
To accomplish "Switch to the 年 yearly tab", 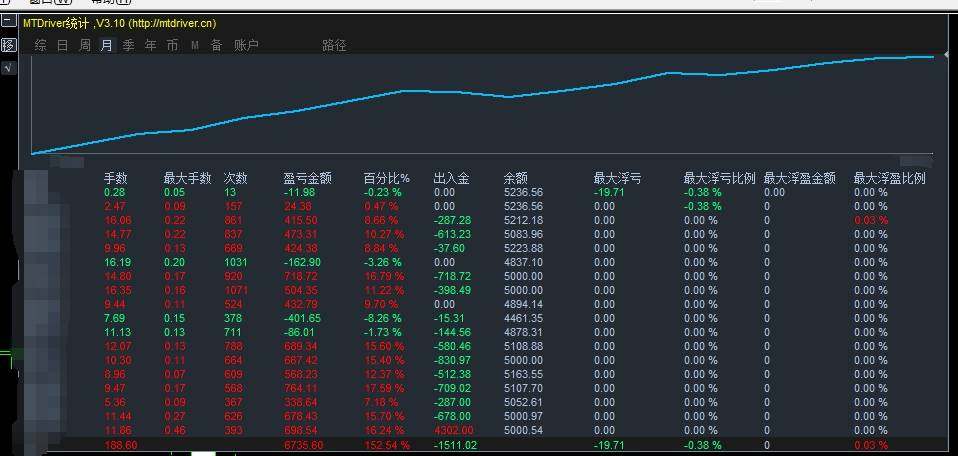I will coord(150,45).
